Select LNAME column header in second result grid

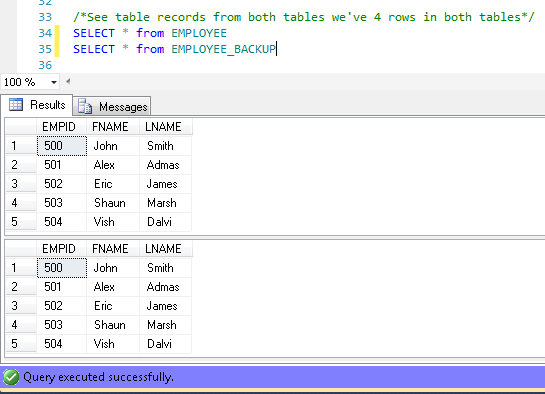(165, 249)
